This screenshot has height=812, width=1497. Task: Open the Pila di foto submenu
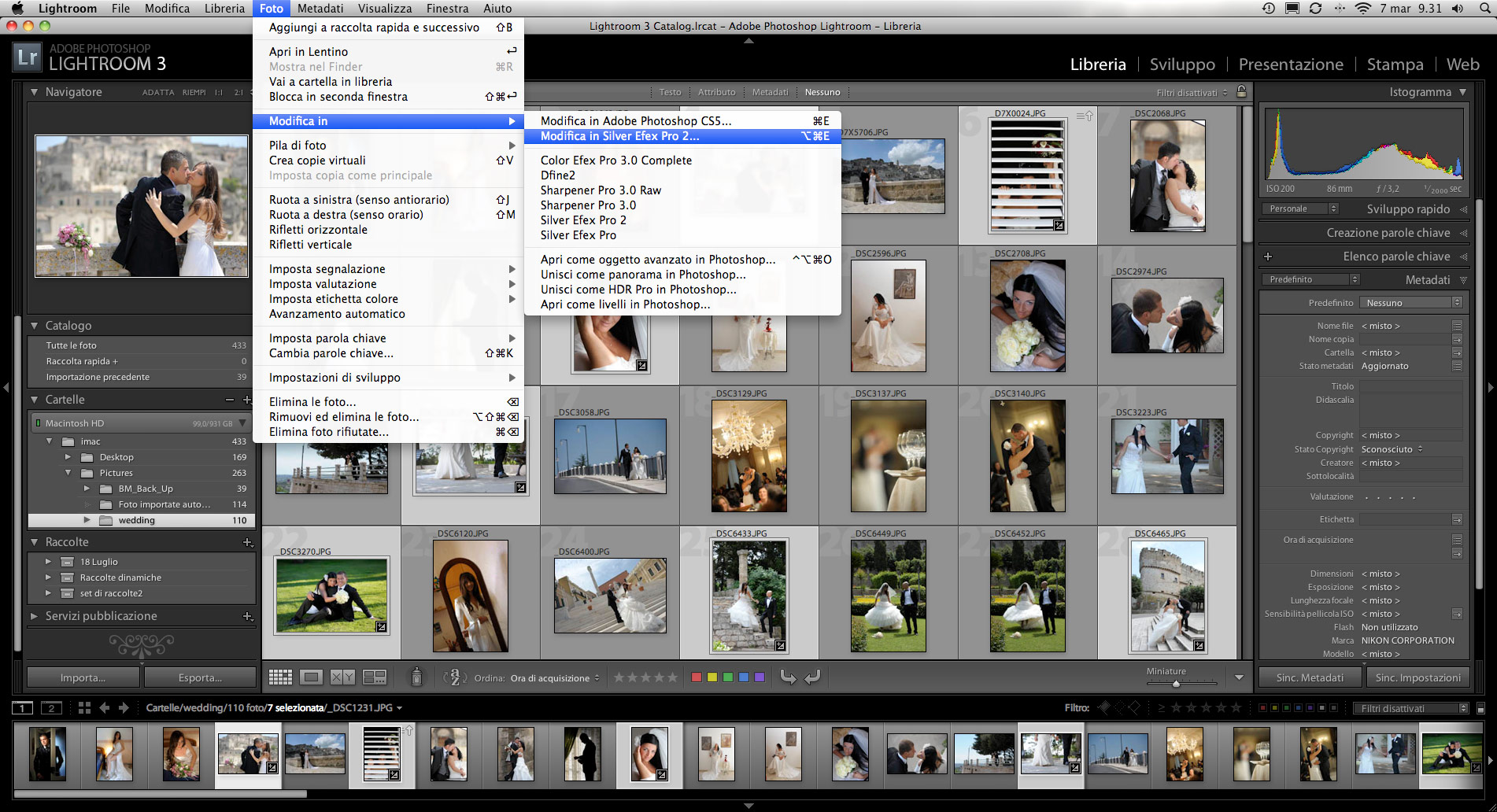388,146
